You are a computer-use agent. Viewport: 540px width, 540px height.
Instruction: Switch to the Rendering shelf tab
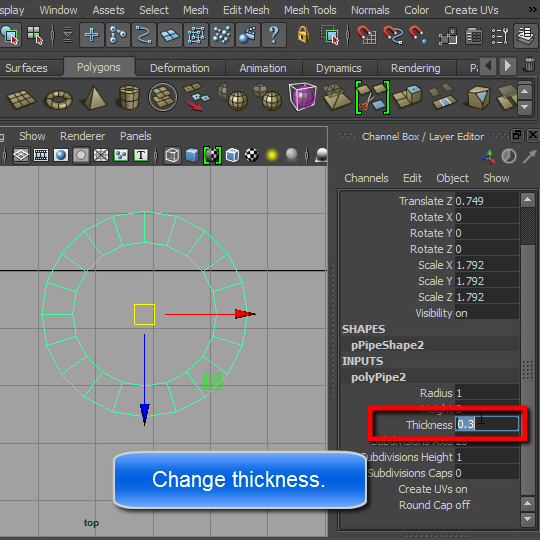tap(415, 68)
